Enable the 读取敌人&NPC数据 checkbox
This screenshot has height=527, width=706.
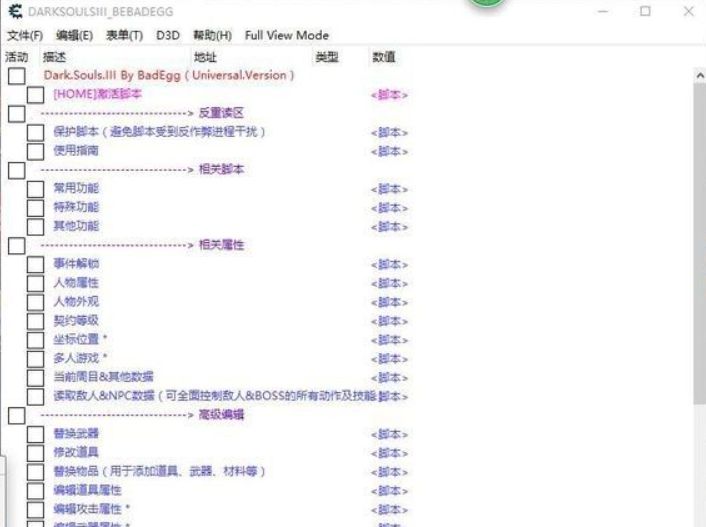point(35,397)
